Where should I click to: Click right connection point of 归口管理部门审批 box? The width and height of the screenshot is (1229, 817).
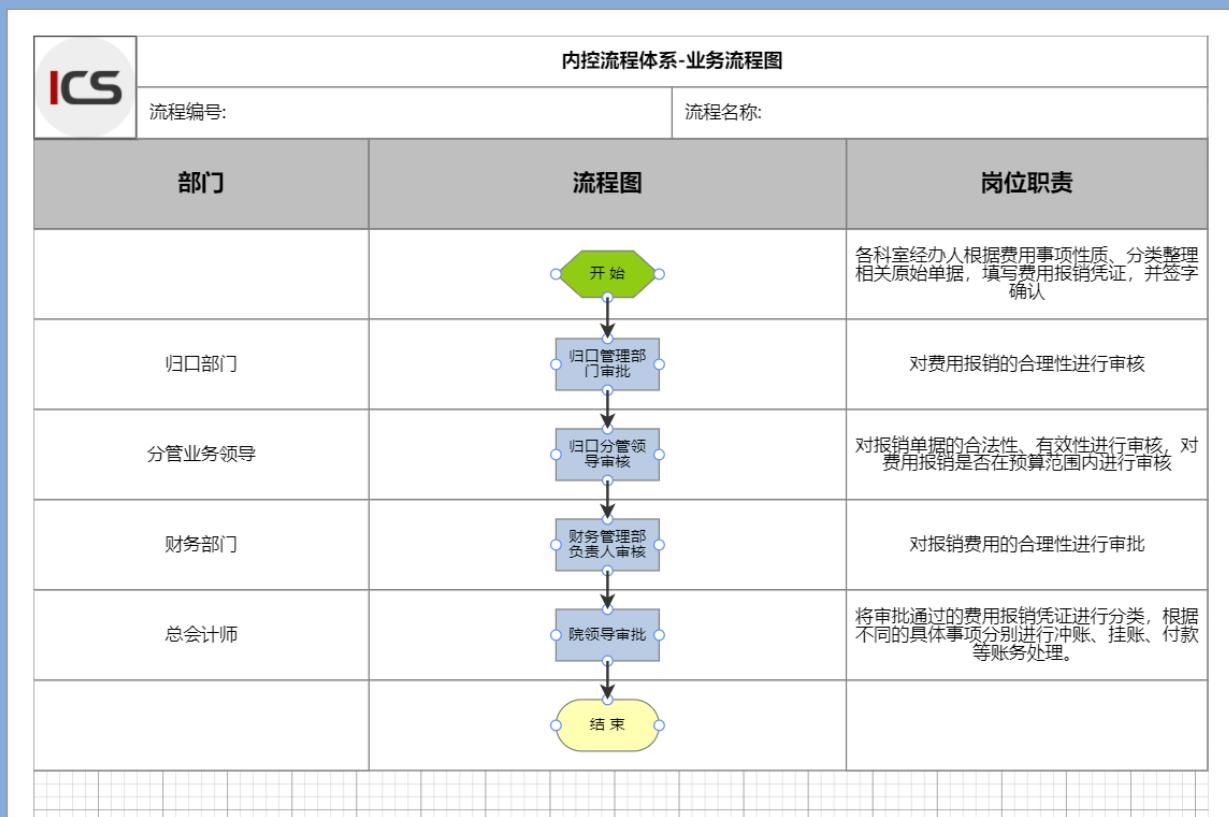click(x=659, y=364)
